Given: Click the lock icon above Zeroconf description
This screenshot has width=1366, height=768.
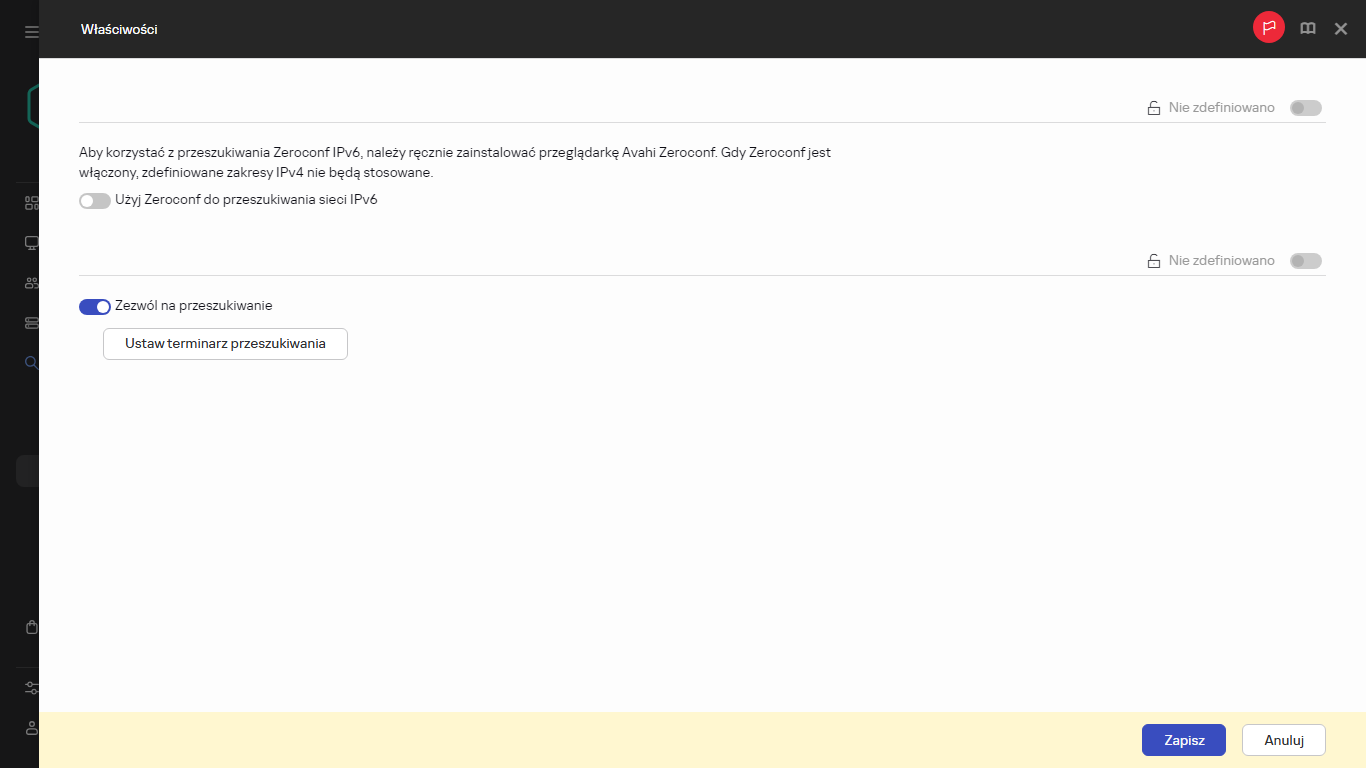Looking at the screenshot, I should tap(1153, 108).
